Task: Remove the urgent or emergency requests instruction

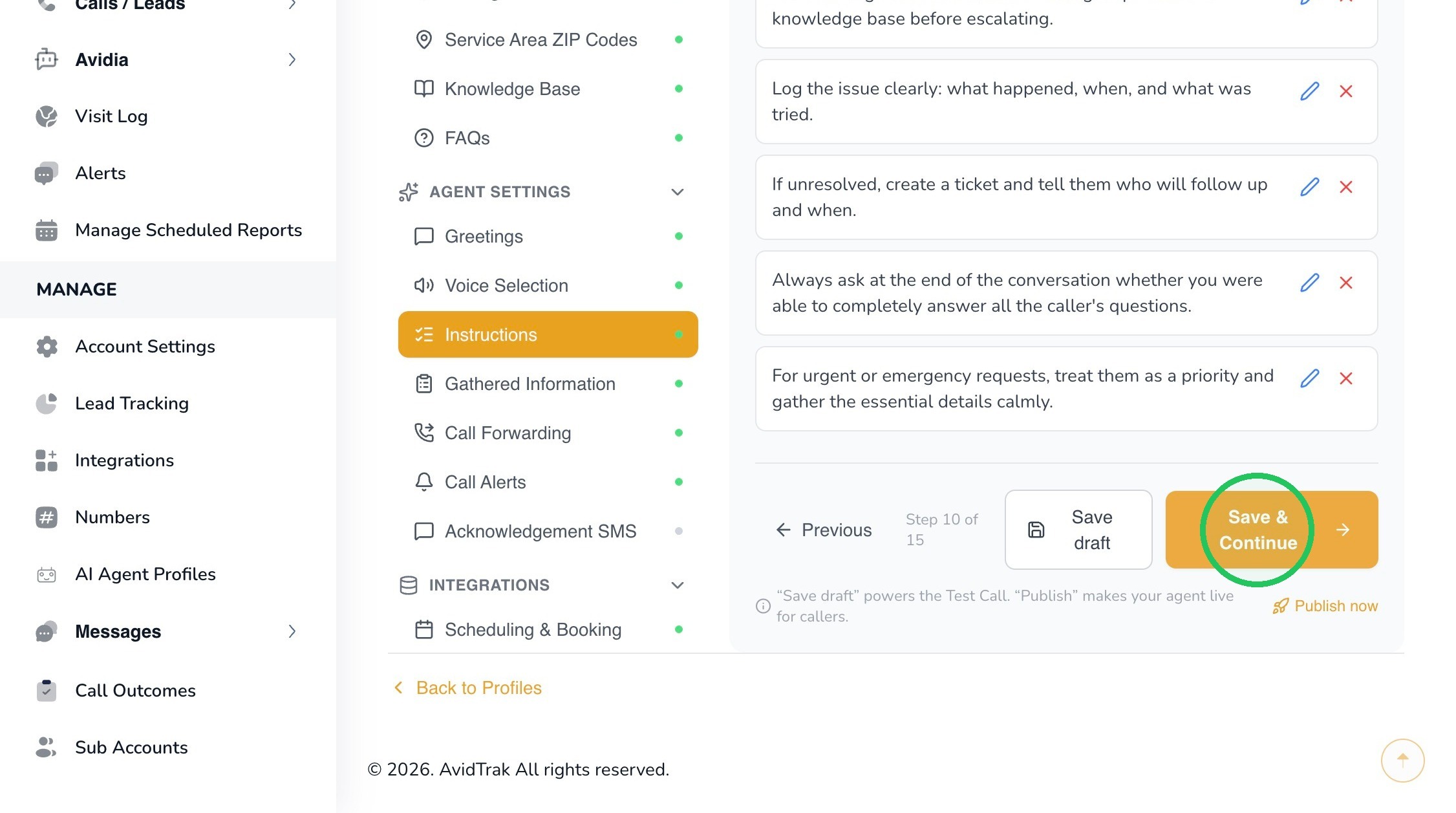Action: [1346, 378]
